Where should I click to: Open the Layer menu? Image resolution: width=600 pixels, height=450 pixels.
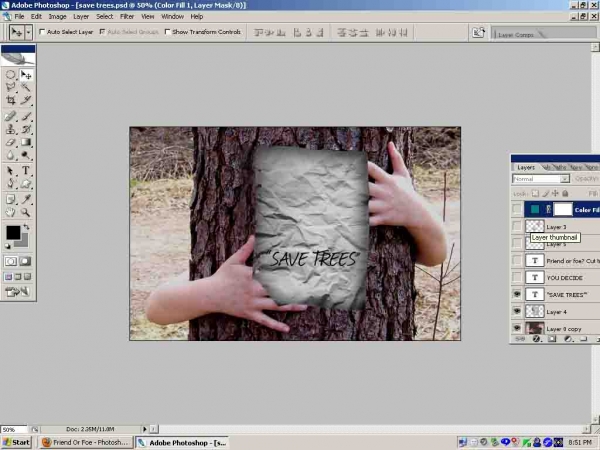(81, 16)
